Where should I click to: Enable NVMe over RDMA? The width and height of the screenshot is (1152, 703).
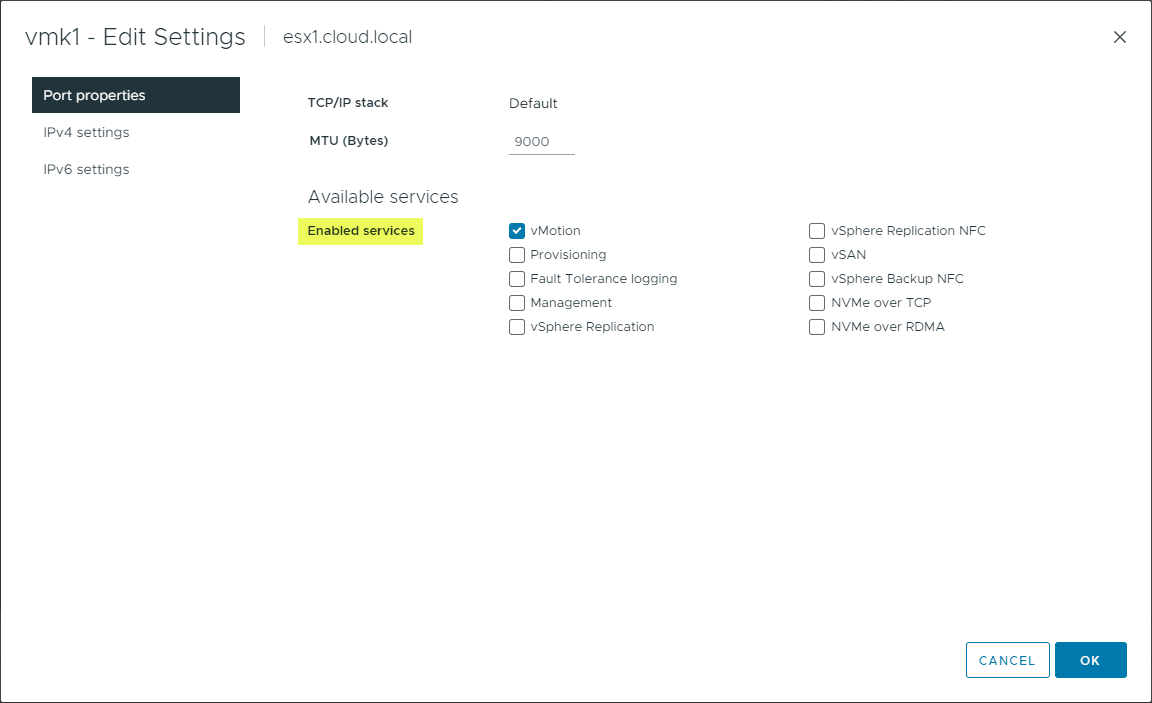coord(817,327)
